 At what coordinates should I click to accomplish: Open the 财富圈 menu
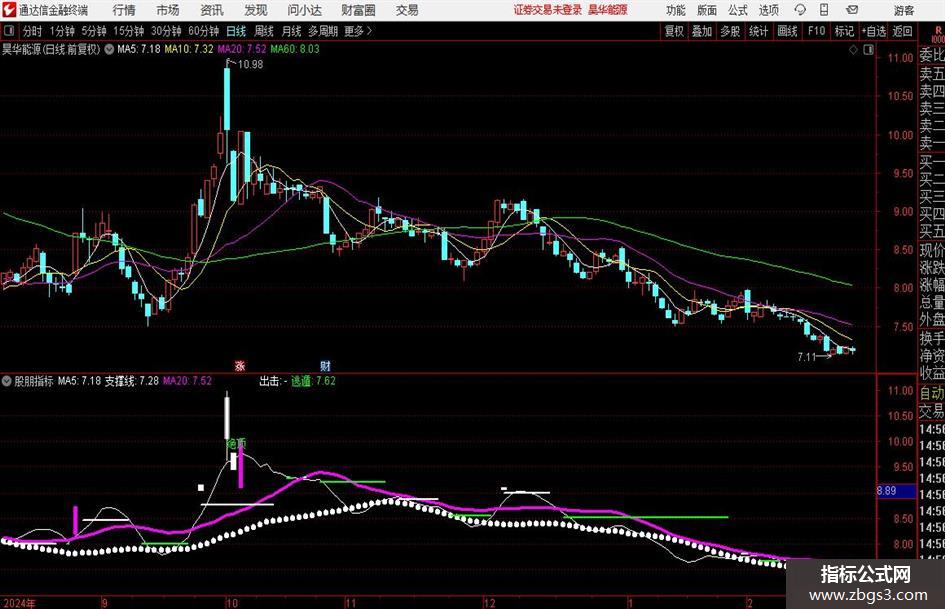pyautogui.click(x=358, y=10)
